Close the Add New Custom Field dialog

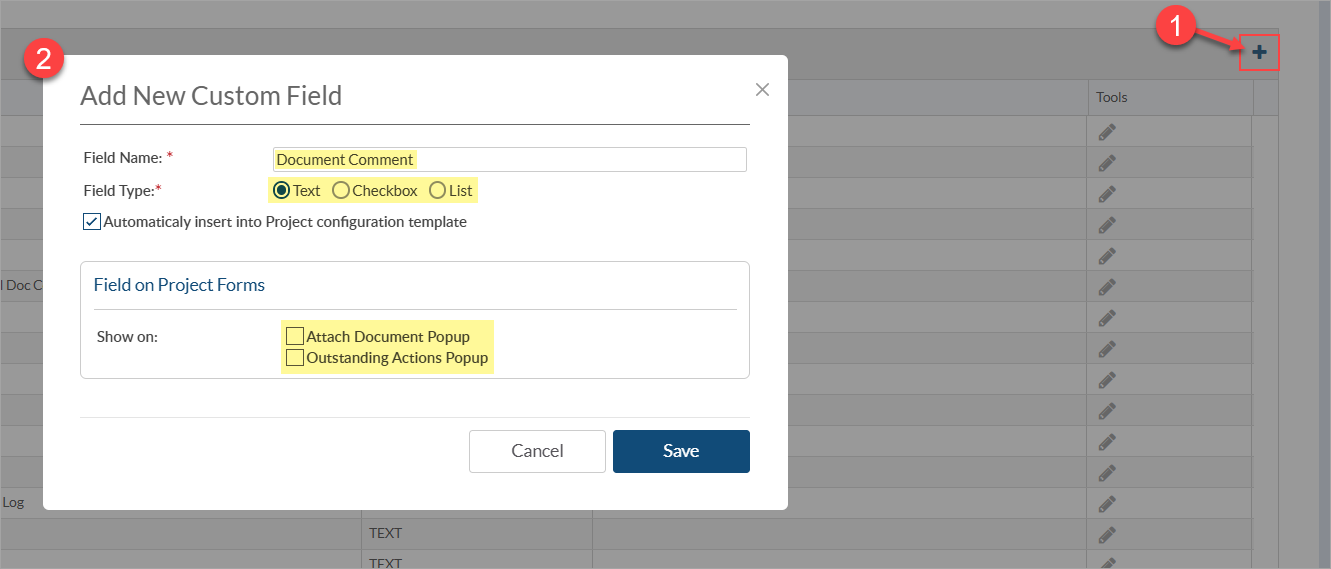tap(762, 90)
